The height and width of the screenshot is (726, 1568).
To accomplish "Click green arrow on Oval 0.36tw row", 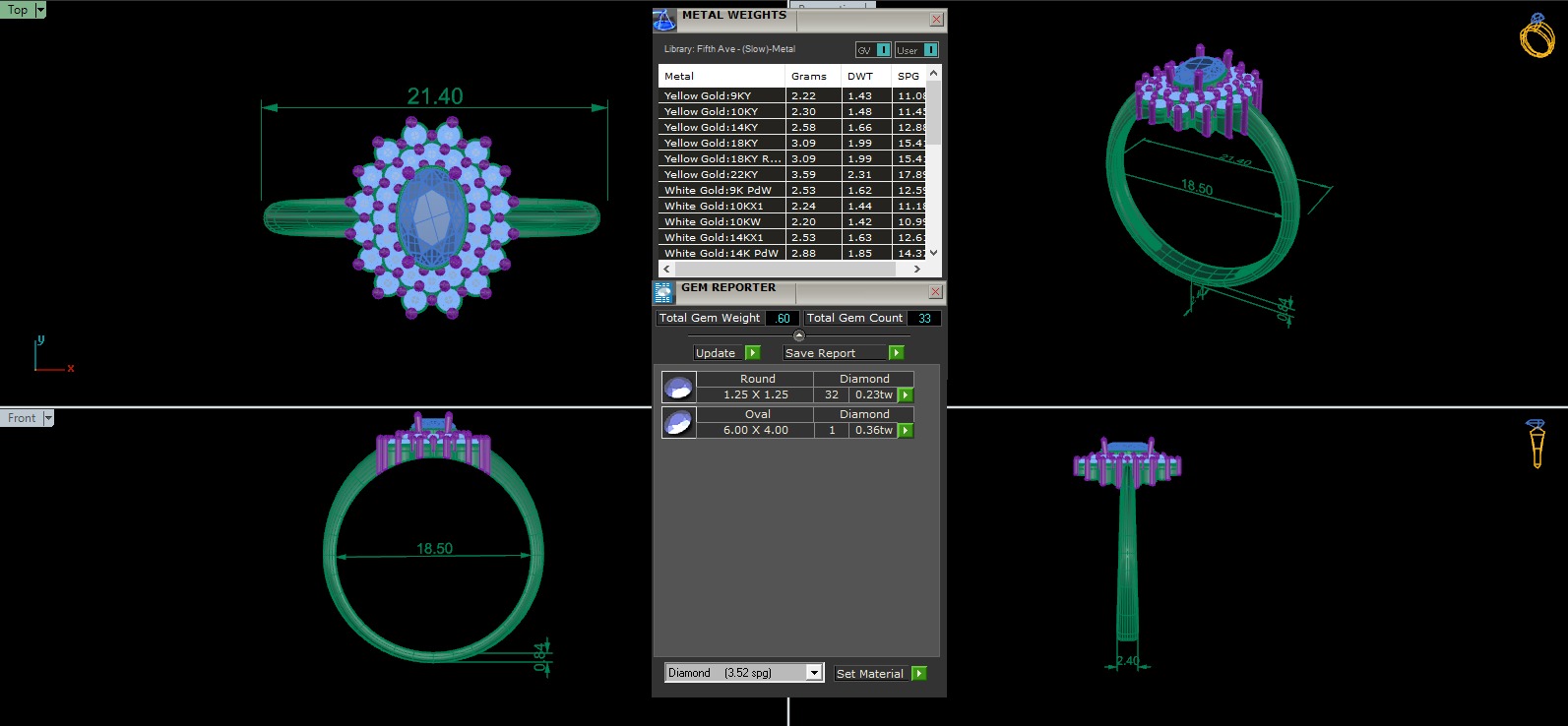I will [906, 430].
